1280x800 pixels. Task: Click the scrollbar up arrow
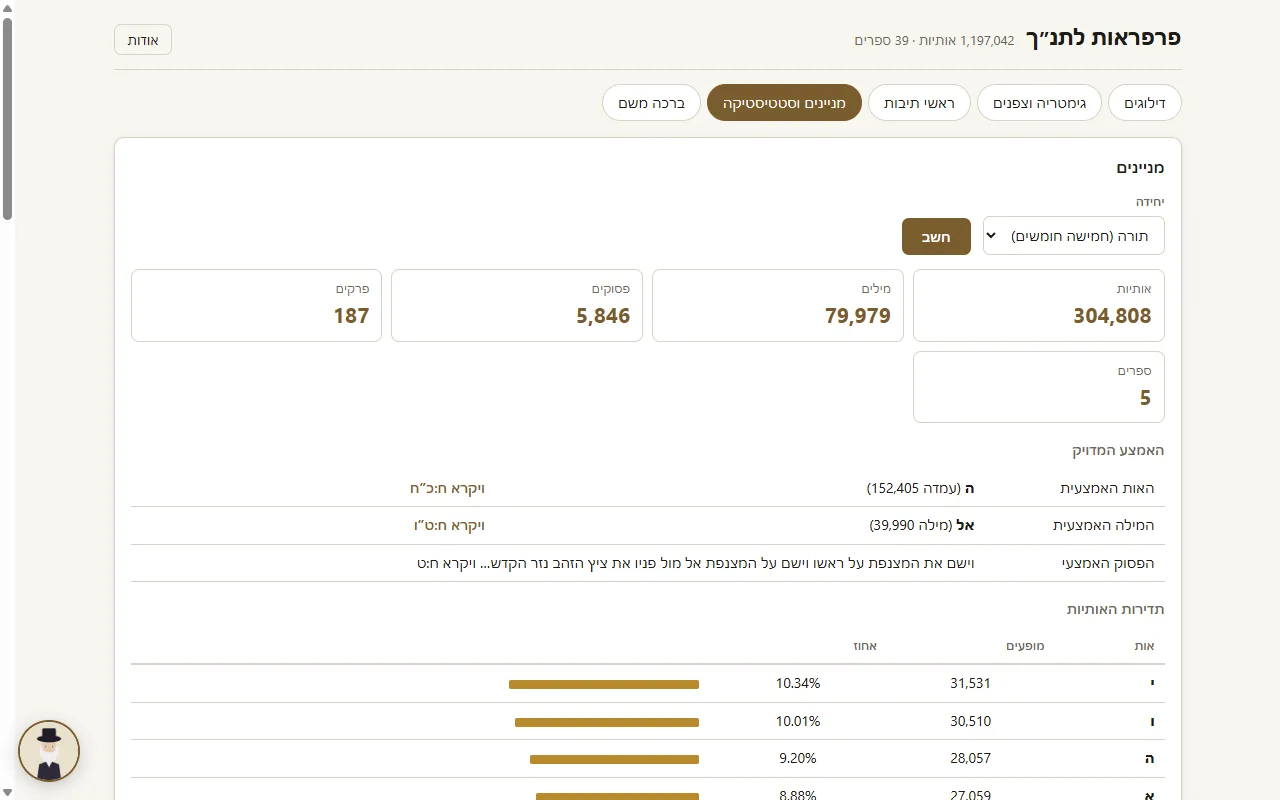[x=7, y=7]
